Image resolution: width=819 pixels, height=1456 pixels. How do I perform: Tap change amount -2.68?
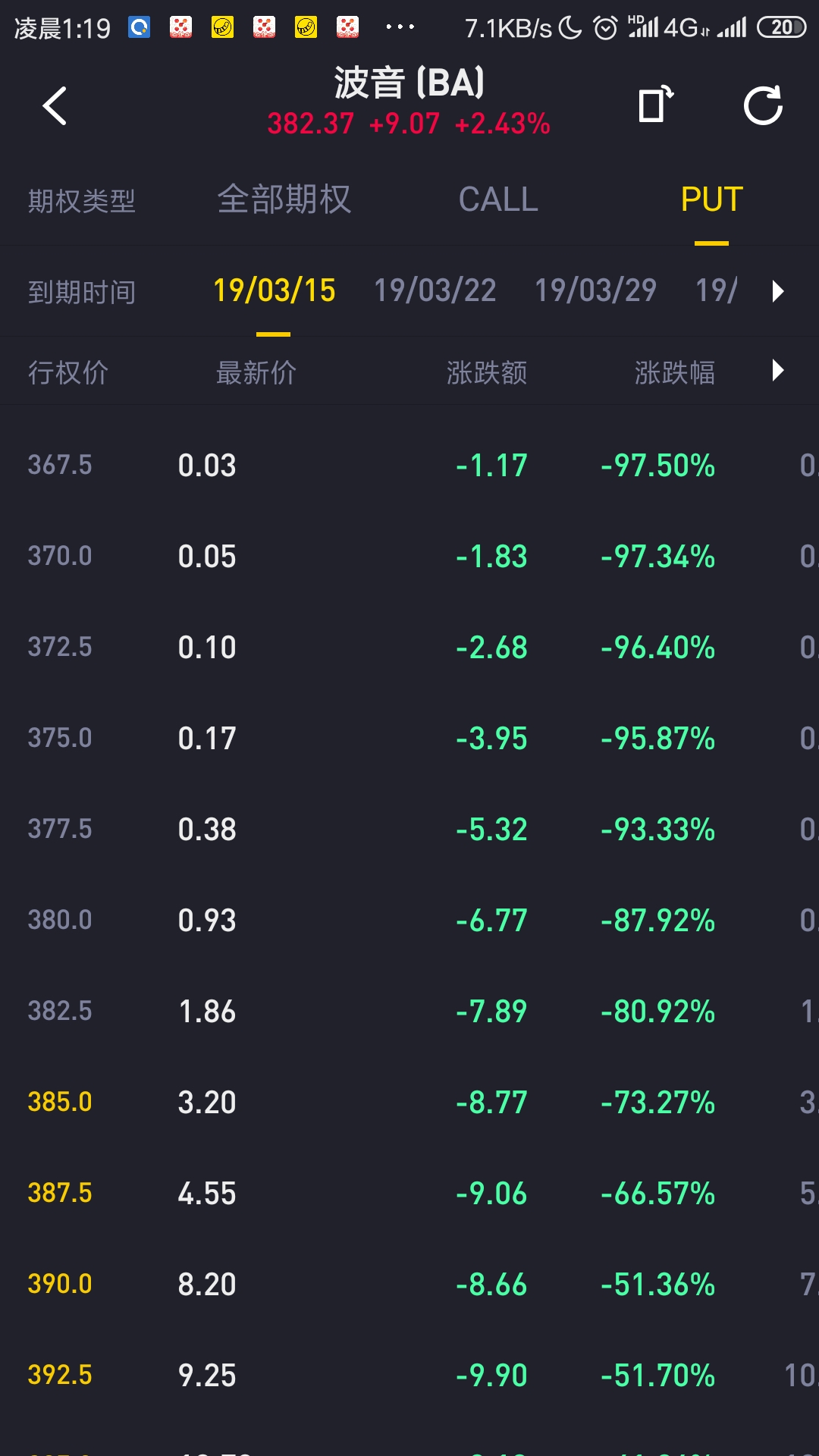point(491,647)
